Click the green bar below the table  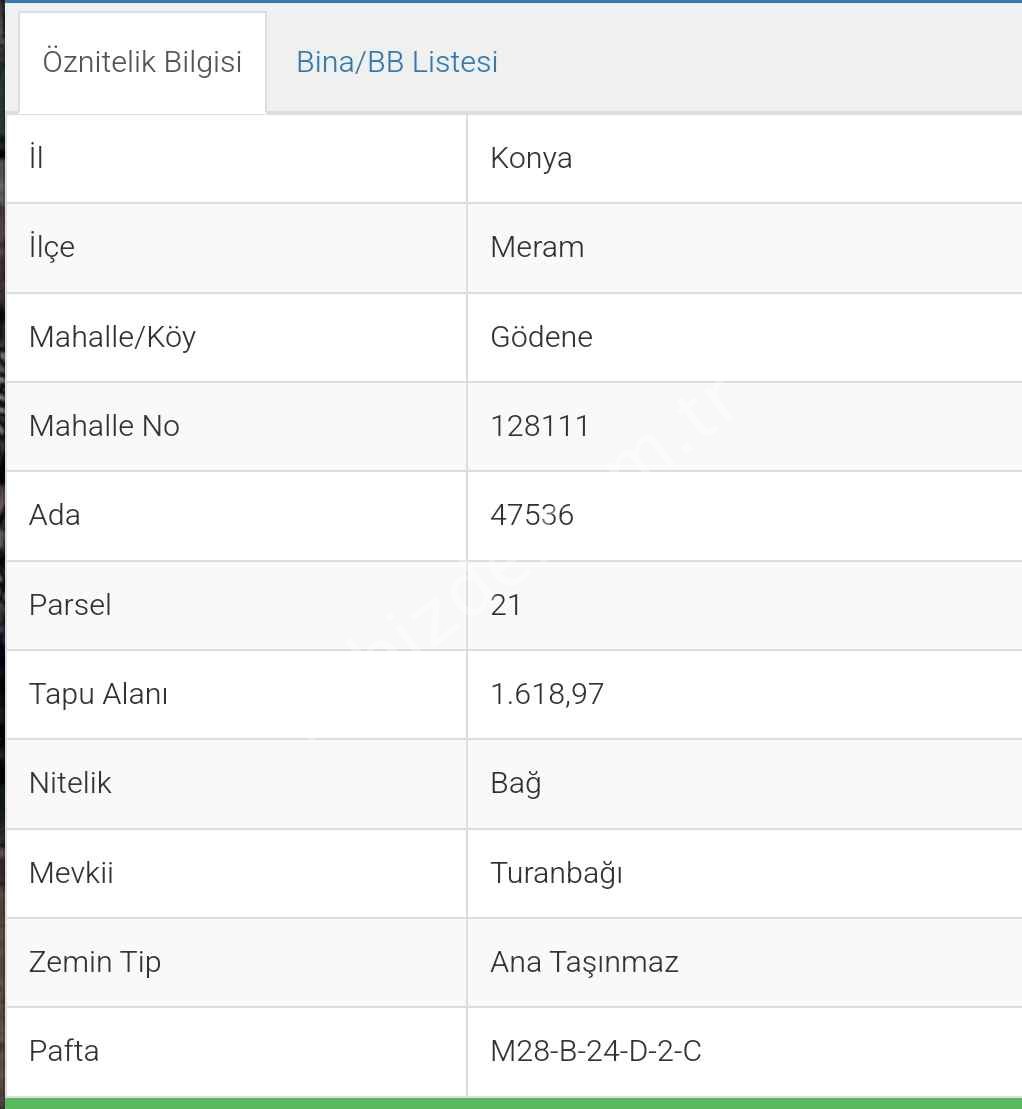tap(513, 1103)
